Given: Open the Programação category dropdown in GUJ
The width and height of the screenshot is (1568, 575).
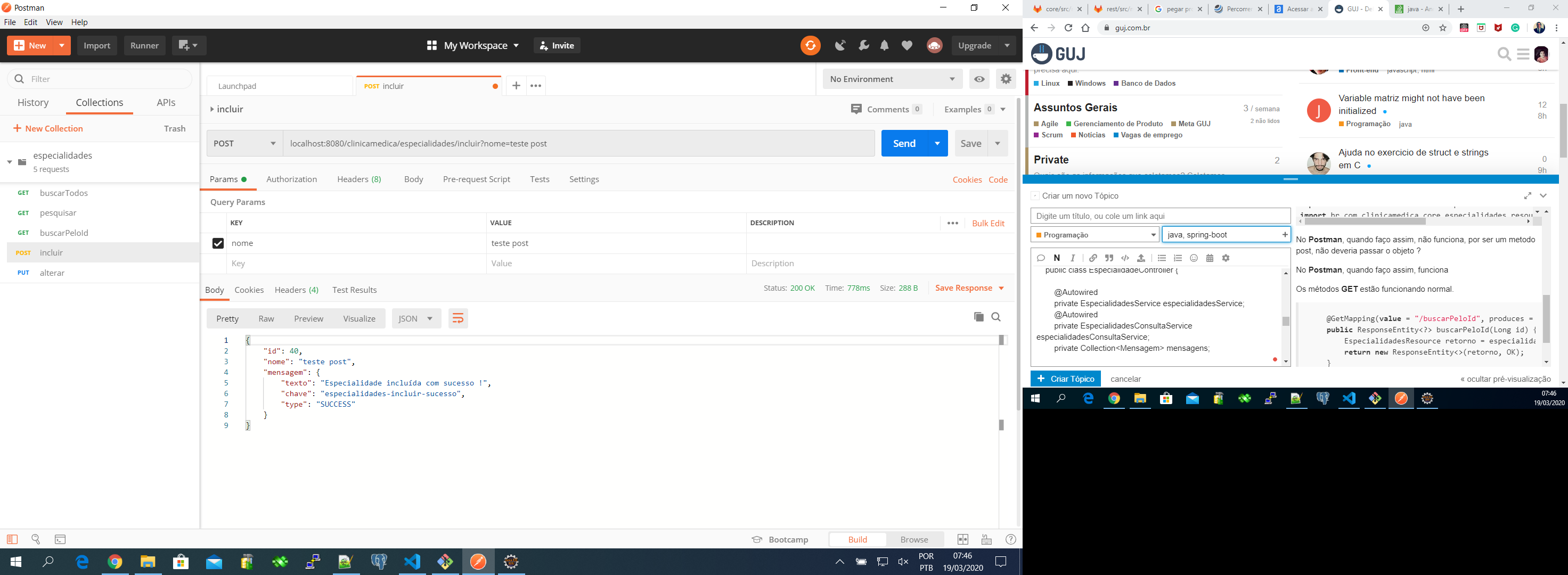Looking at the screenshot, I should click(x=1095, y=235).
